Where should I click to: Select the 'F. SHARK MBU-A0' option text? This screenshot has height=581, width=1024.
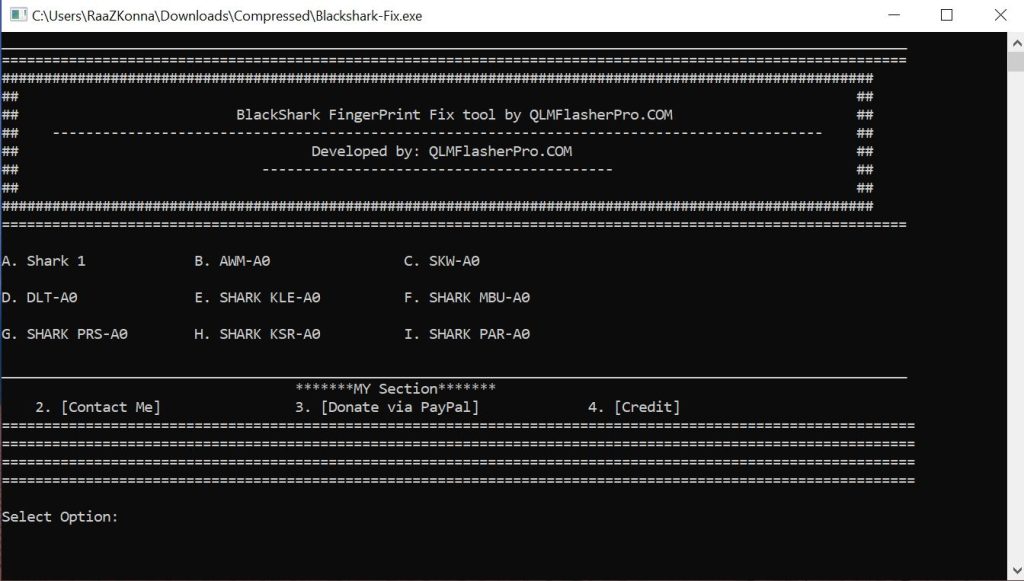coord(467,298)
